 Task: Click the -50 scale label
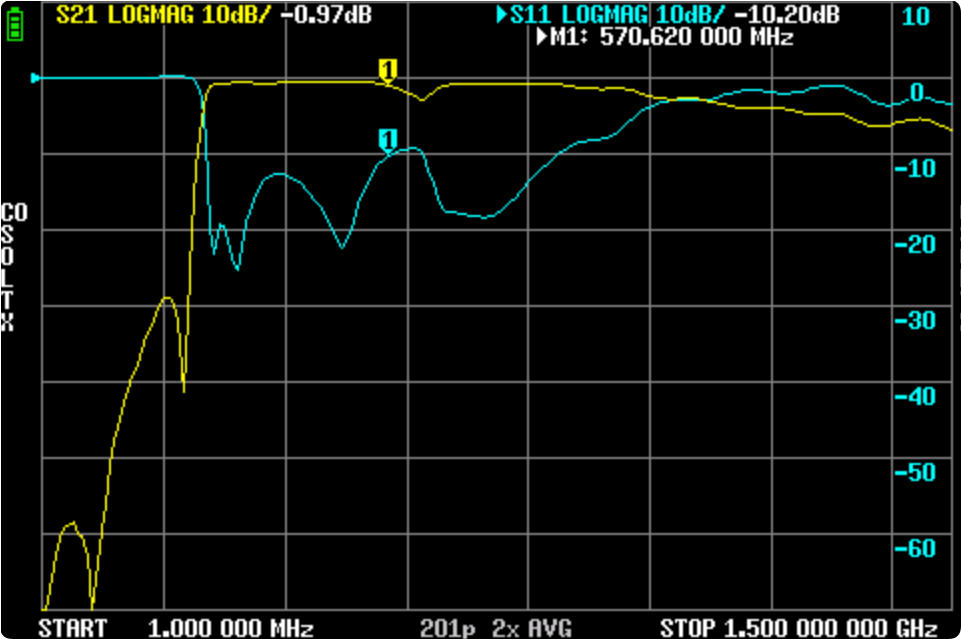tap(915, 472)
